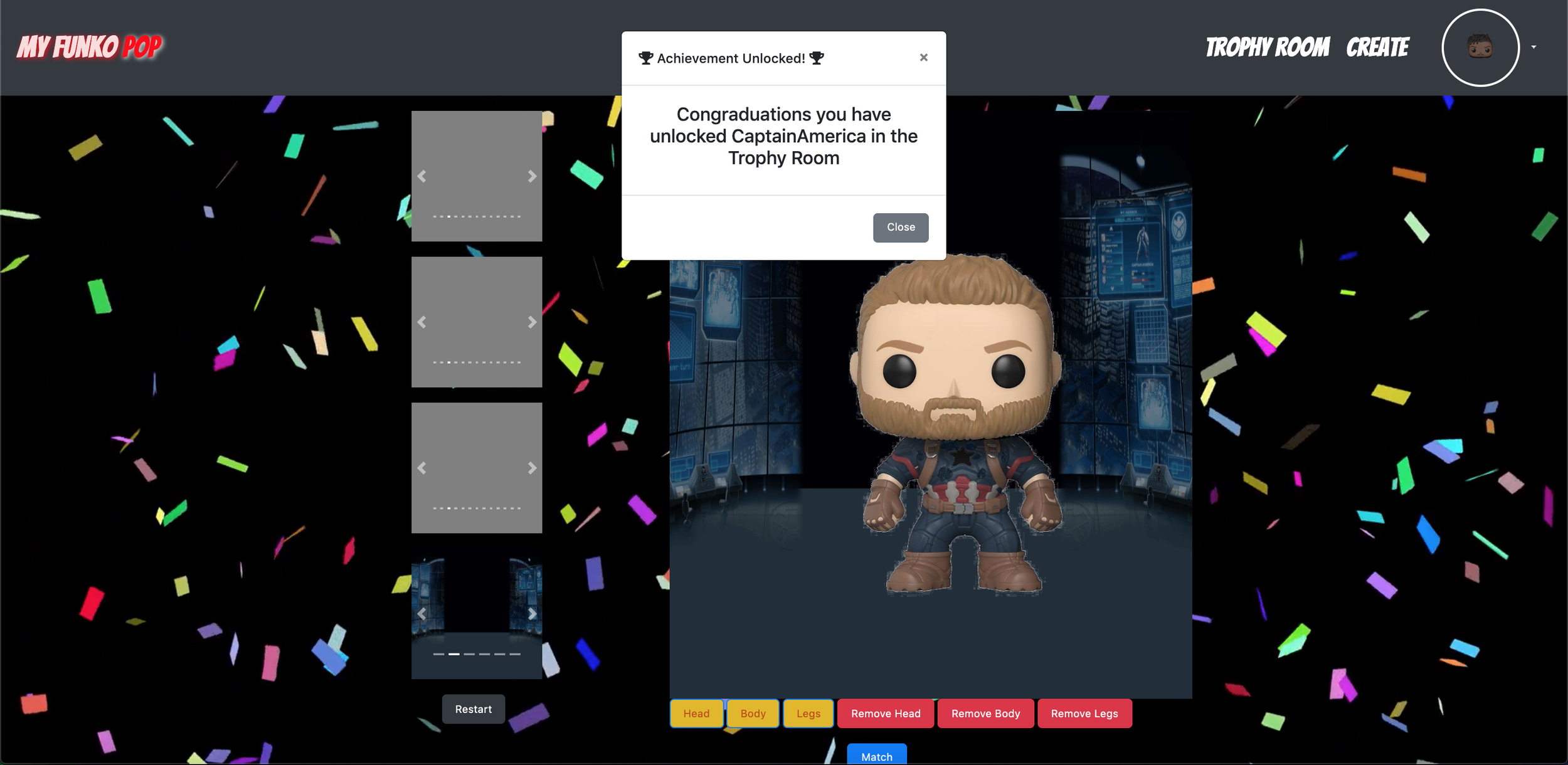This screenshot has width=1568, height=765.
Task: Dismiss the achievement modal with X icon
Action: coord(923,58)
